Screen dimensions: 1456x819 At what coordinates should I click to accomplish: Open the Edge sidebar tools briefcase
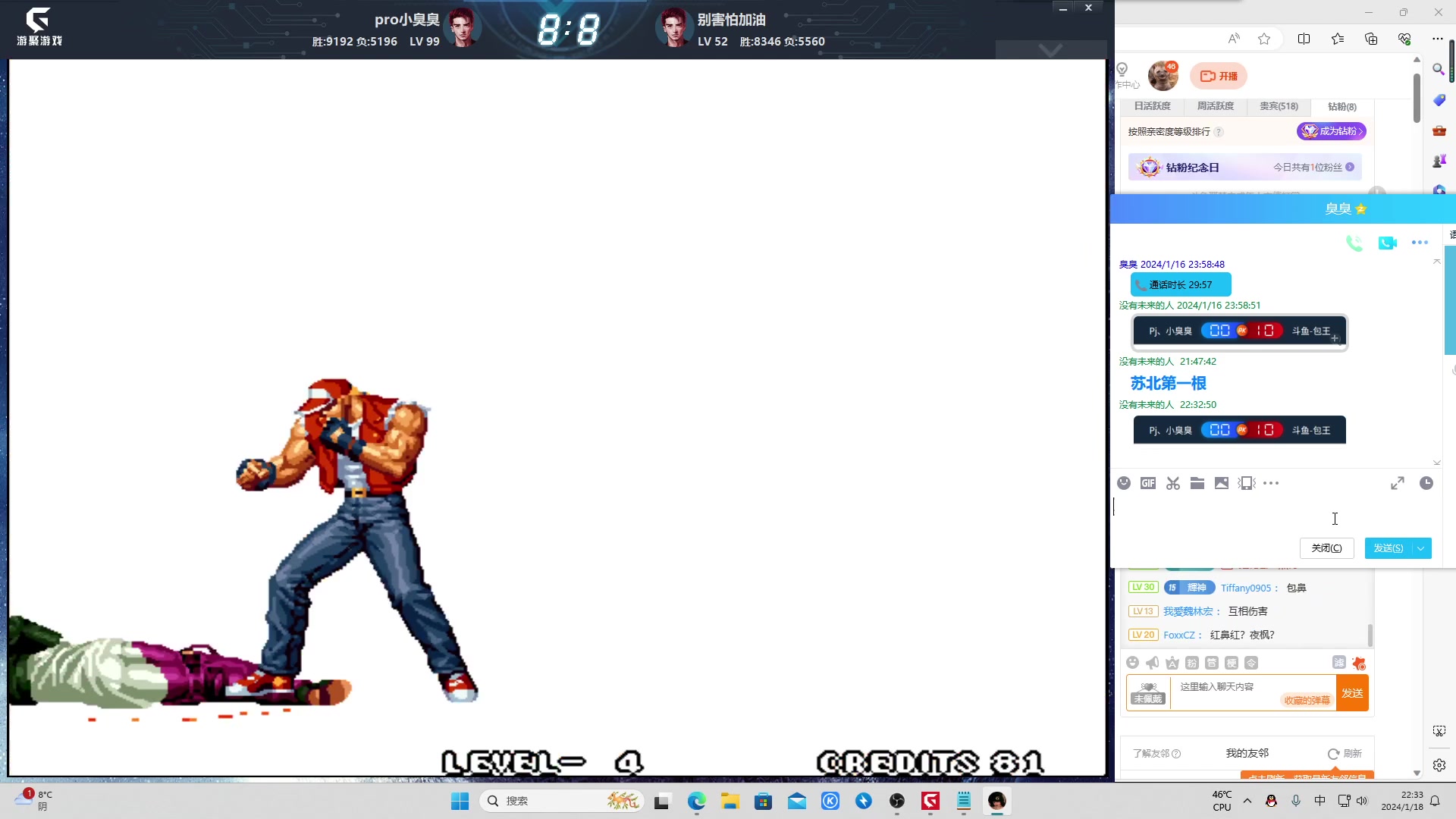click(1439, 130)
